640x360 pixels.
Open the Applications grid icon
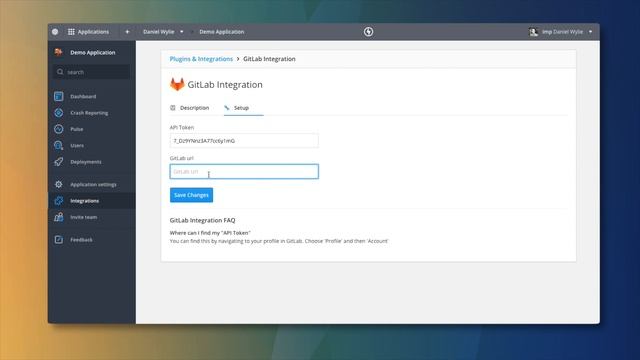pyautogui.click(x=71, y=32)
